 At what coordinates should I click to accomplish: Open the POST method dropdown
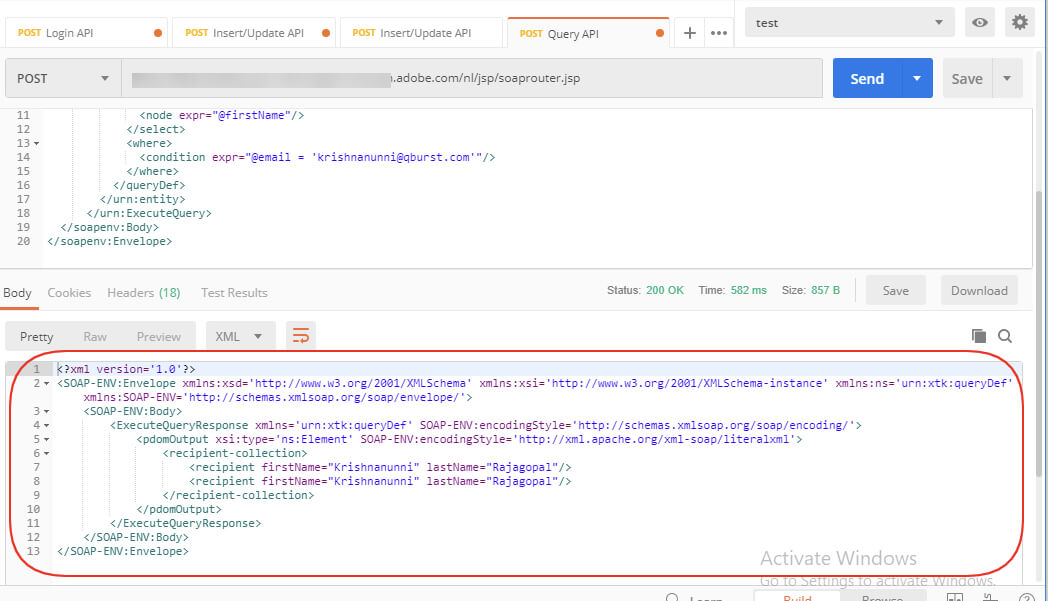coord(62,77)
